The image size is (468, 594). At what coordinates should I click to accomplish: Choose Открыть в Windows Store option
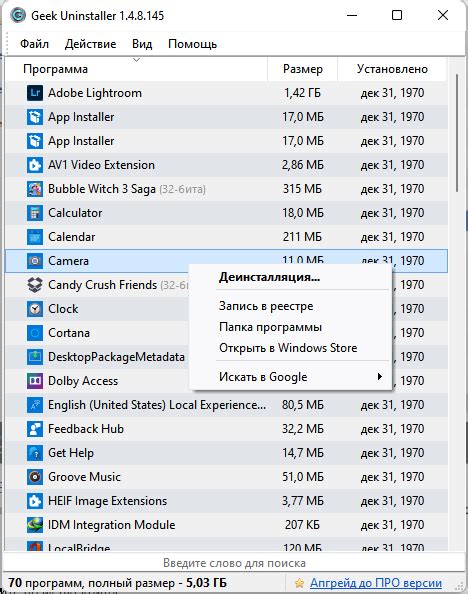tap(288, 348)
